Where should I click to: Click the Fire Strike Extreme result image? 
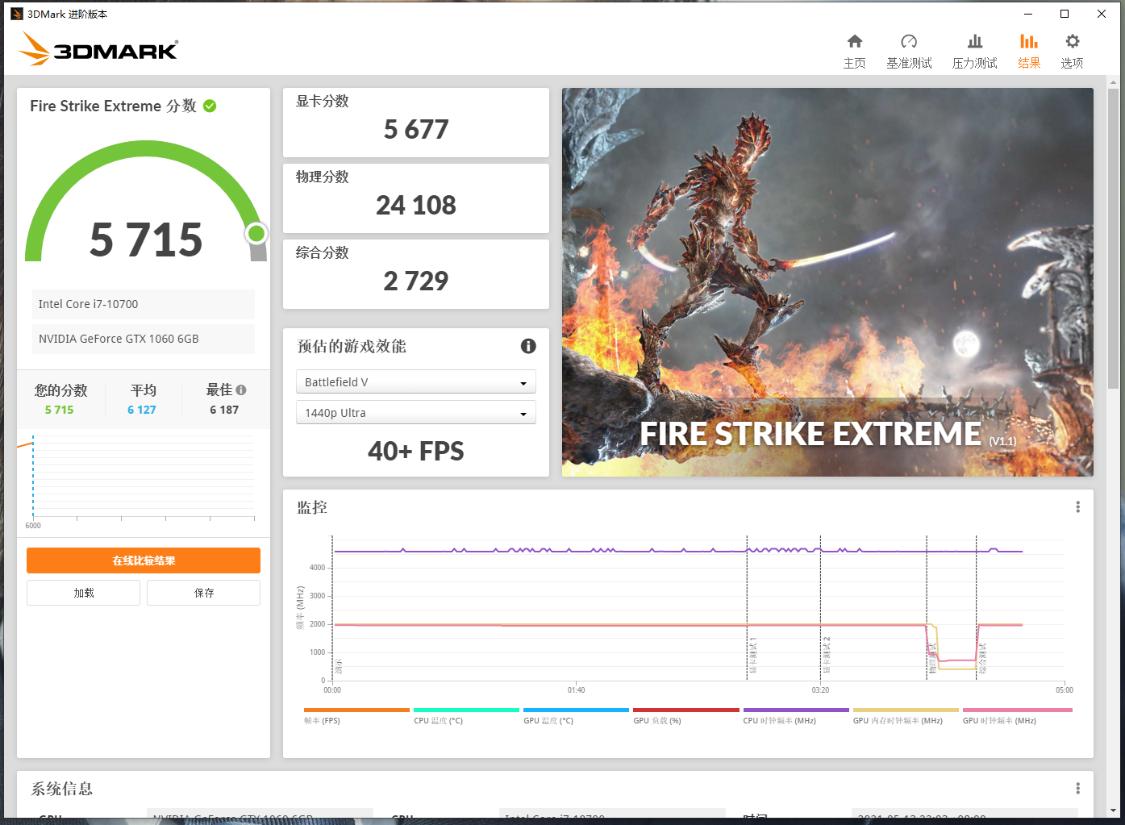coord(825,281)
